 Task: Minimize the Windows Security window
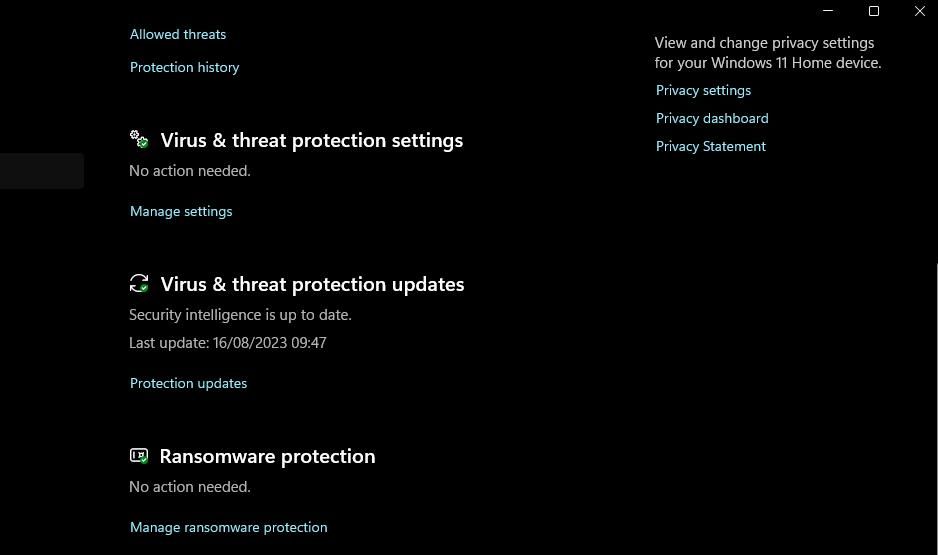pos(828,11)
